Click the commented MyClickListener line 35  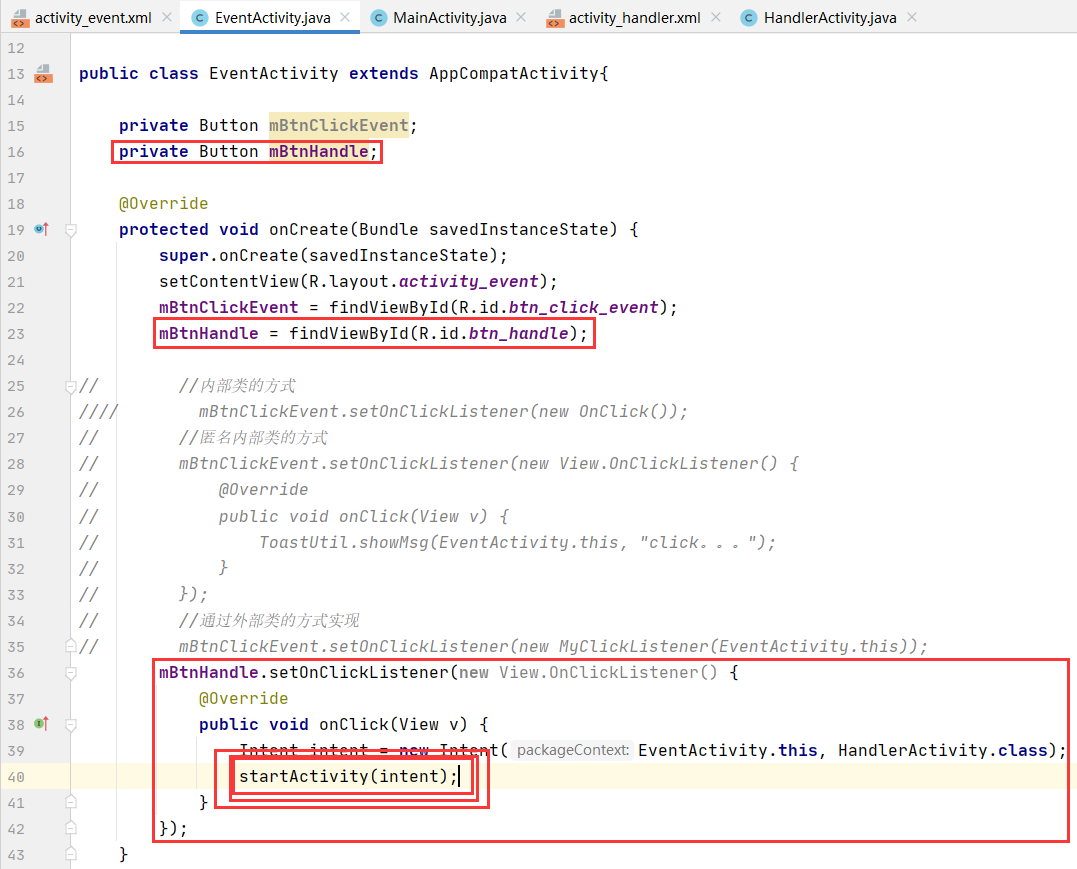point(553,646)
